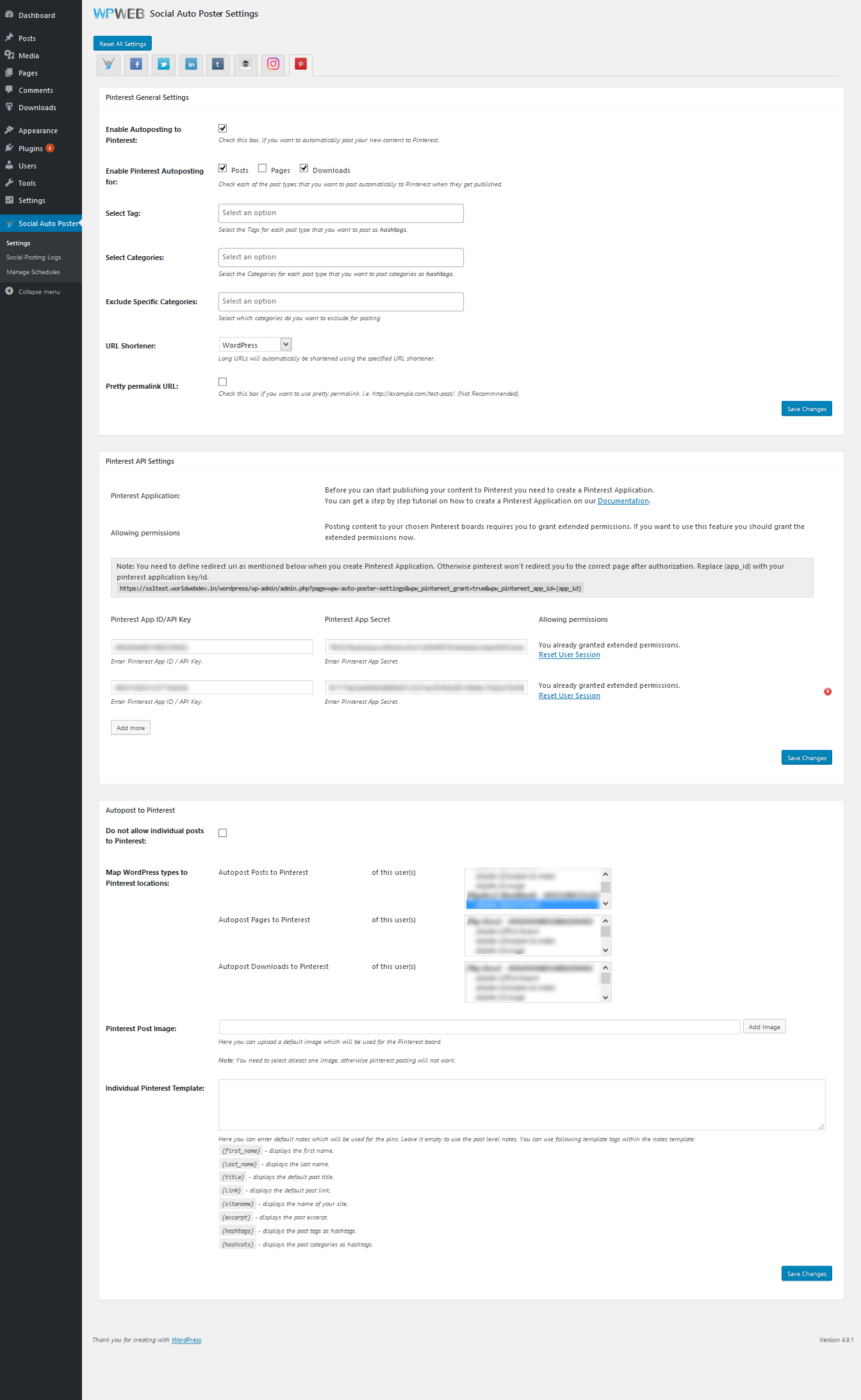
Task: Go to Manage Schedules in sidebar
Action: pyautogui.click(x=33, y=272)
